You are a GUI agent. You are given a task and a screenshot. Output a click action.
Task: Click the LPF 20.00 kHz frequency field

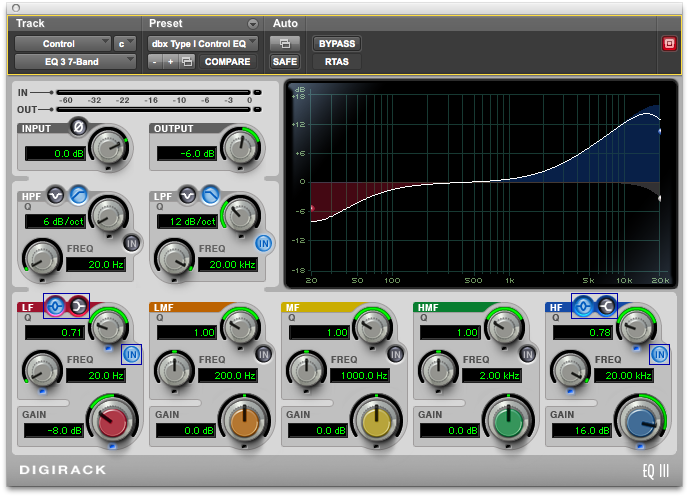pos(228,265)
